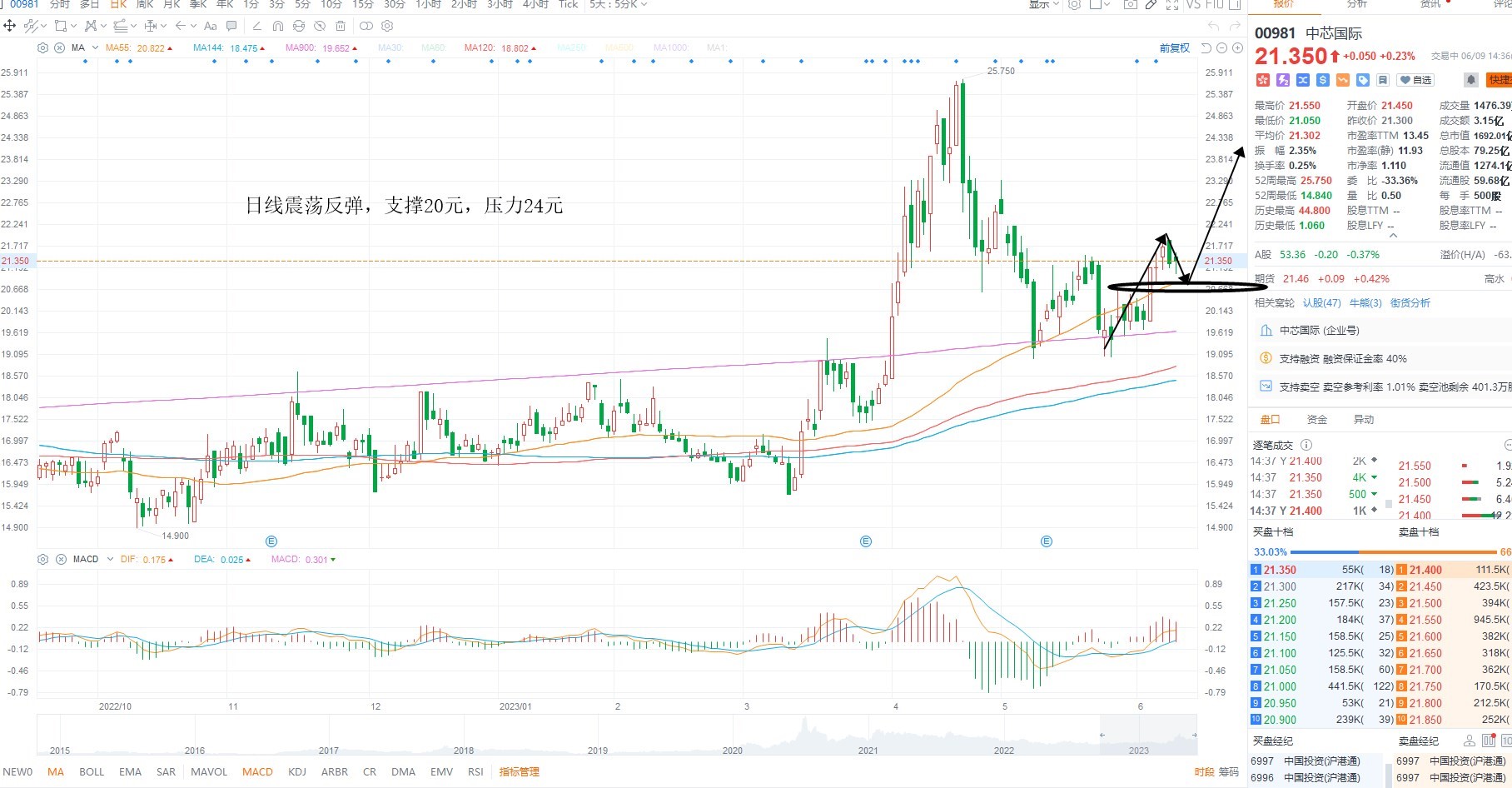The width and height of the screenshot is (1512, 788).
Task: Expand the trendline tool dropdown
Action: 43,26
